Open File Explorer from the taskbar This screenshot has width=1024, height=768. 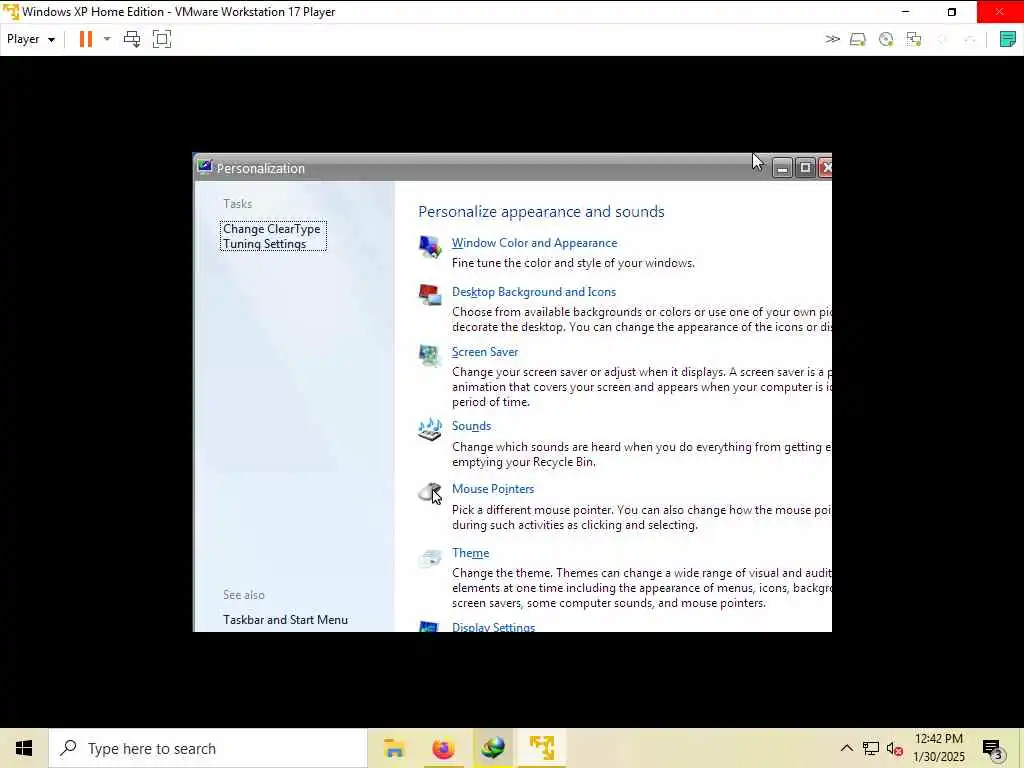[394, 748]
